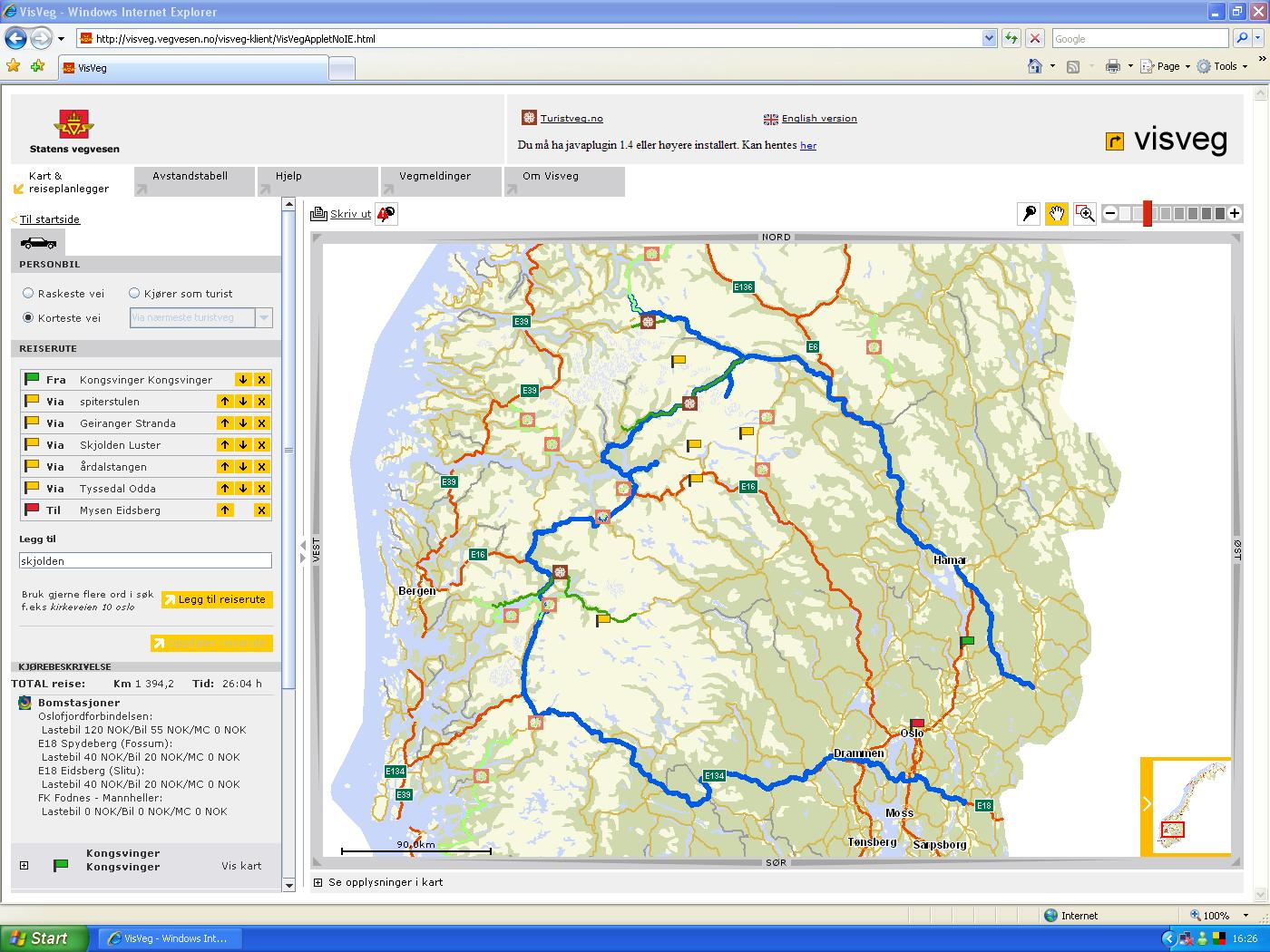Select the Korteste vei option

(x=28, y=318)
